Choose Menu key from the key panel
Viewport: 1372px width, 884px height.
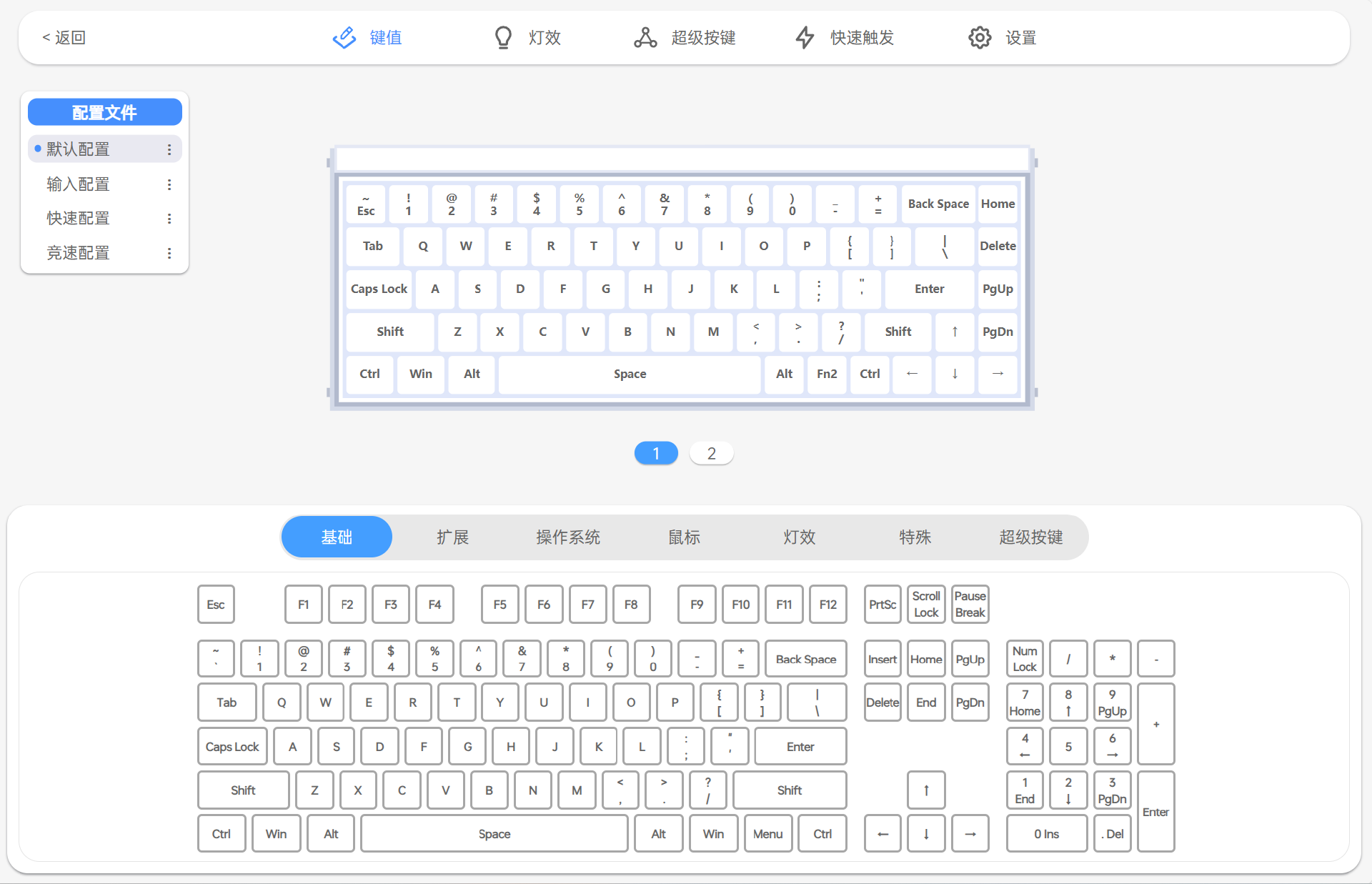[767, 834]
